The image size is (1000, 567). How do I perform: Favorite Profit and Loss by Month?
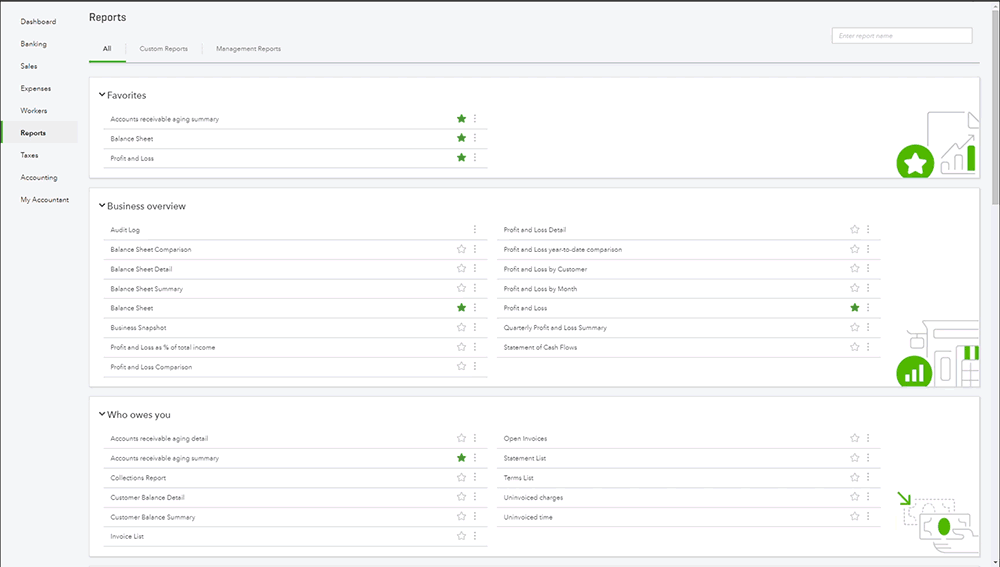(x=855, y=288)
